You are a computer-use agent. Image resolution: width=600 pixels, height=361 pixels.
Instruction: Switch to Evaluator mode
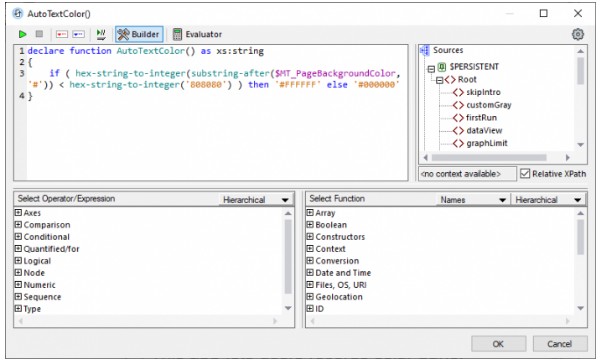click(x=197, y=34)
